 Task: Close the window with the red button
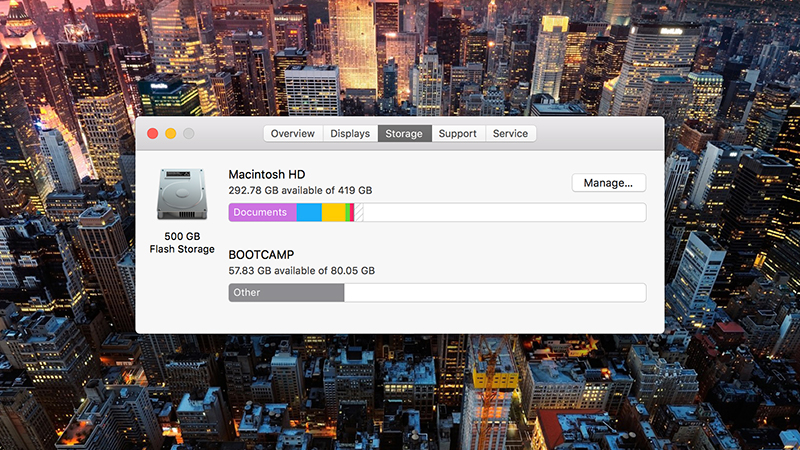153,134
